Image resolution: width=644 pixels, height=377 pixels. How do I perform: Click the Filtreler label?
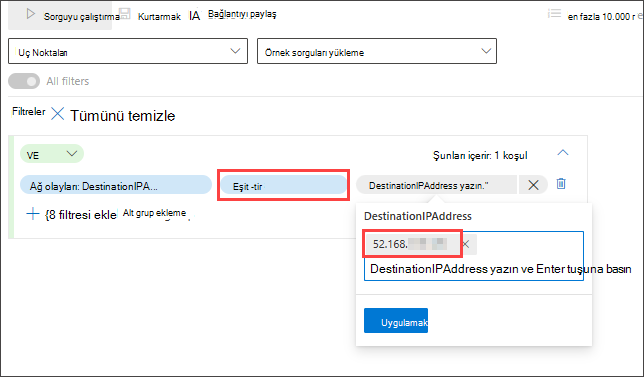pyautogui.click(x=29, y=111)
